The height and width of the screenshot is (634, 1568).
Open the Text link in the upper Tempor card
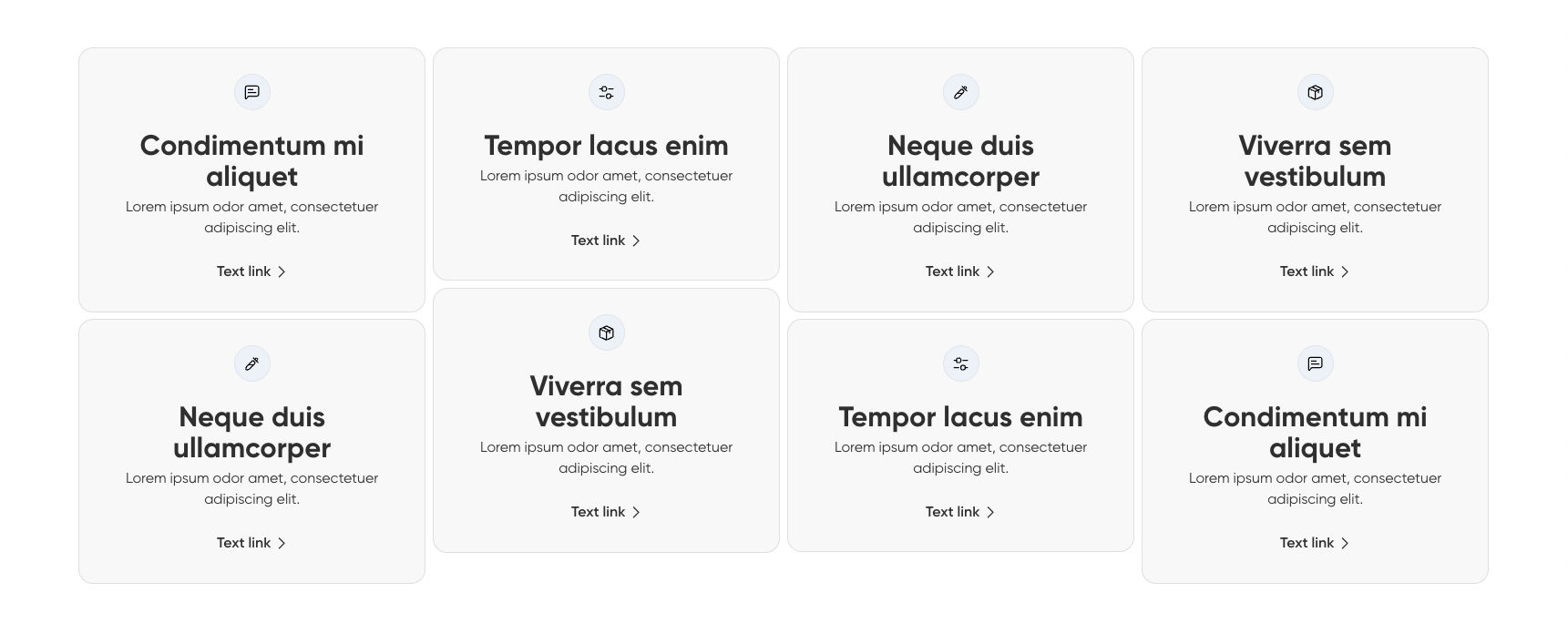pos(599,240)
